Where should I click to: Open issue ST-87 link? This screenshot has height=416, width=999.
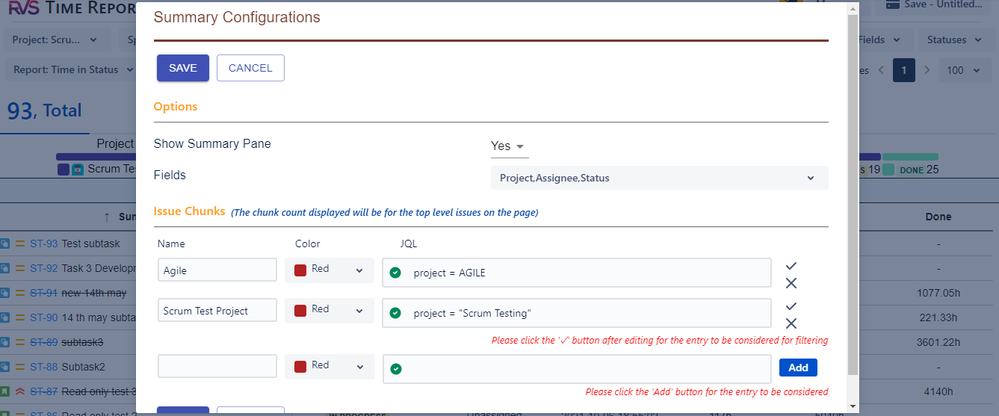pyautogui.click(x=44, y=391)
